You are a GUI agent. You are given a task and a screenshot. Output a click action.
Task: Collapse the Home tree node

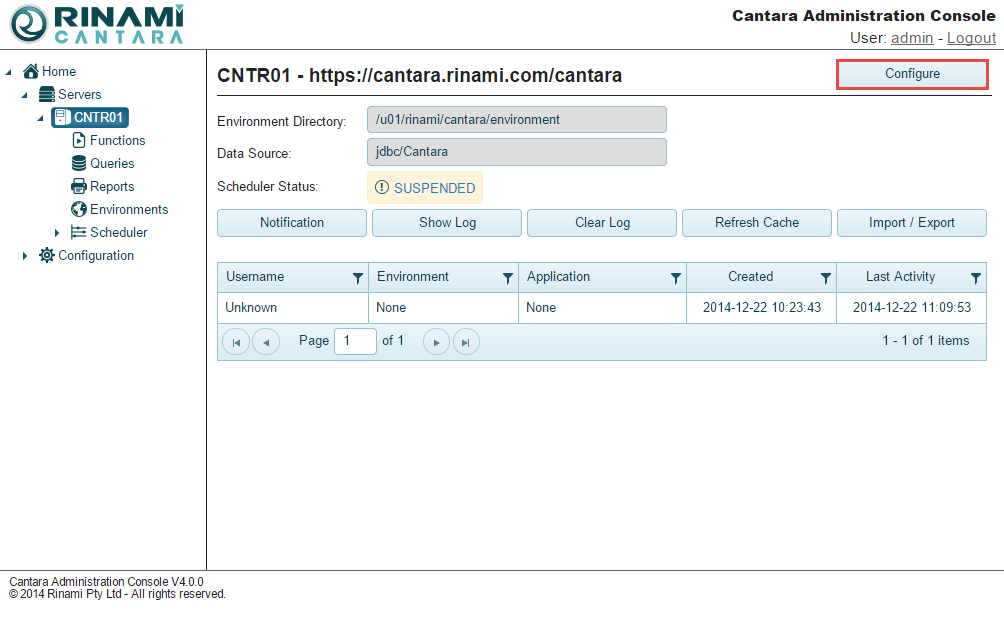9,72
